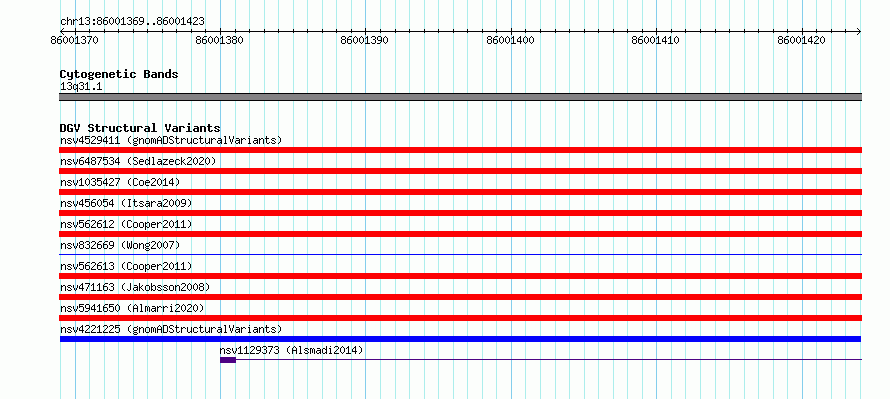Click the red bar under nsv471163
890x399 pixels.
460,297
